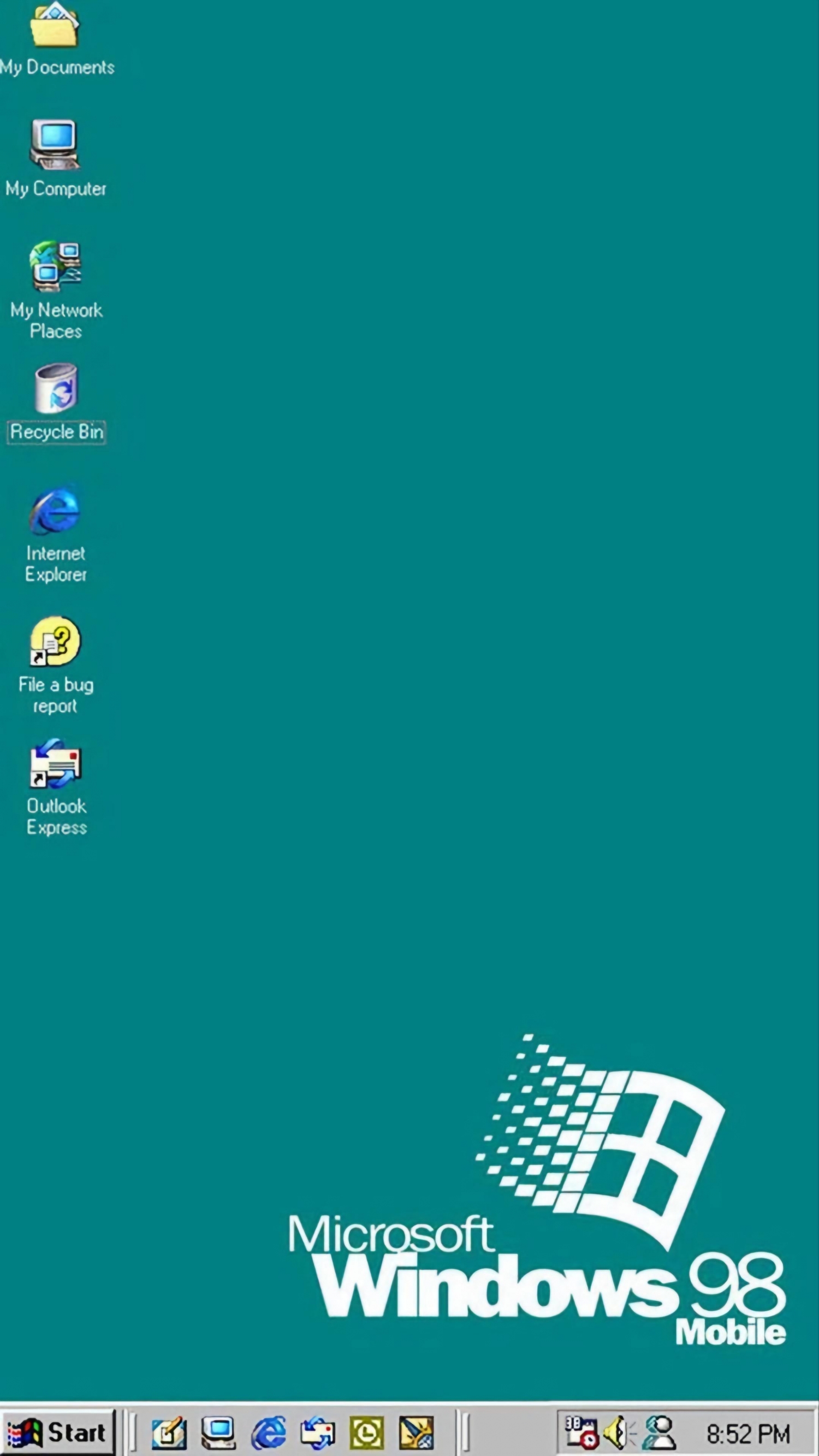Click the Start button

tap(58, 1433)
